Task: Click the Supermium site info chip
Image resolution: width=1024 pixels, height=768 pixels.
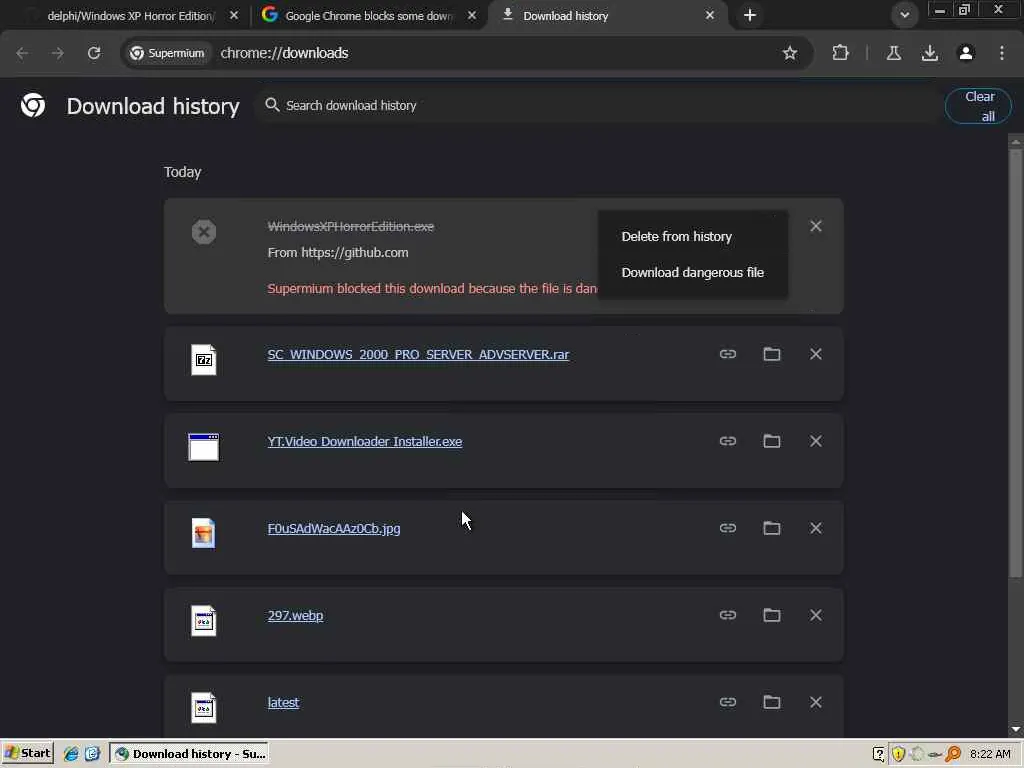Action: click(x=167, y=53)
